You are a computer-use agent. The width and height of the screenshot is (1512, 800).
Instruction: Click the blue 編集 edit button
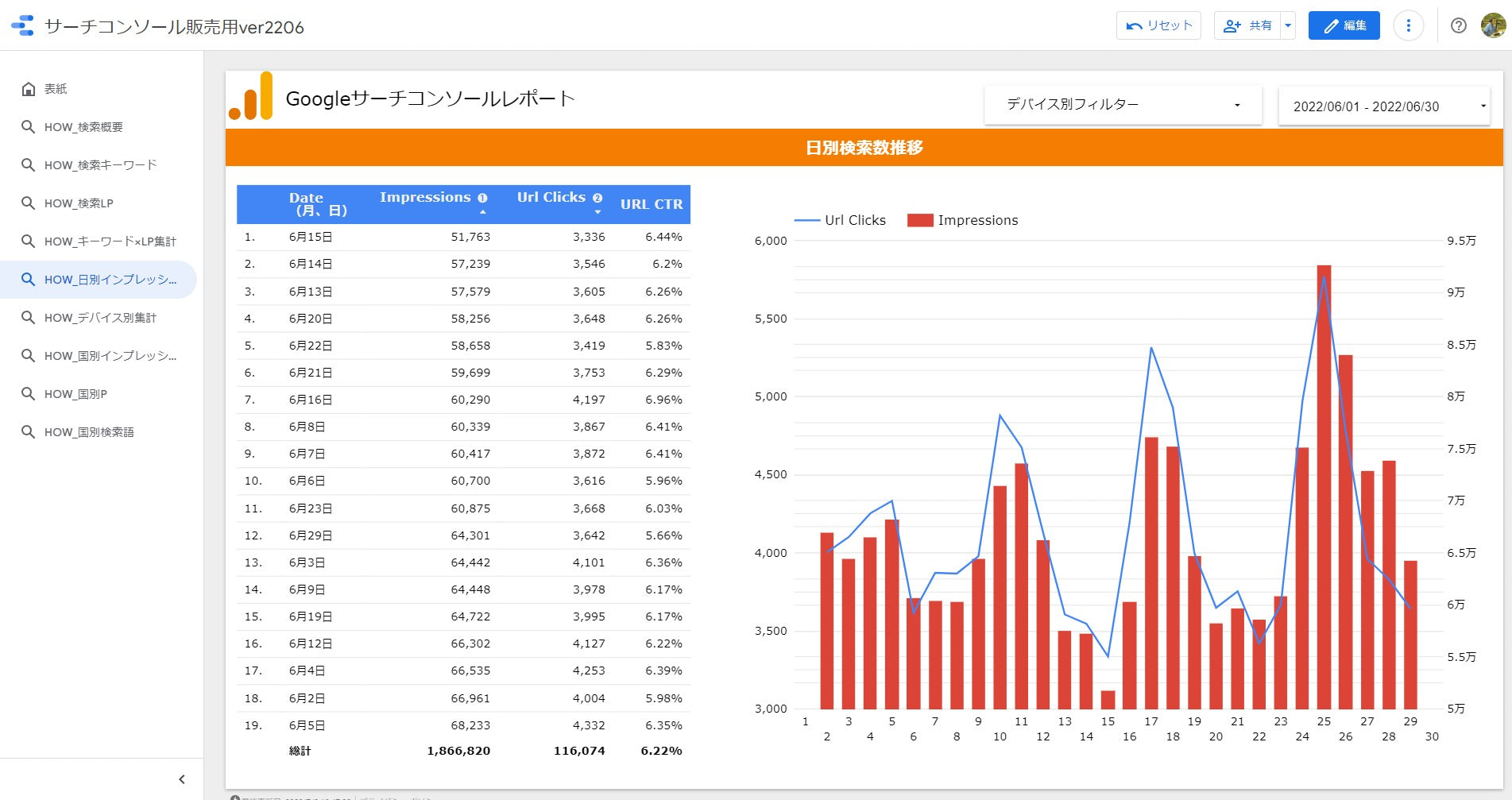[1344, 25]
